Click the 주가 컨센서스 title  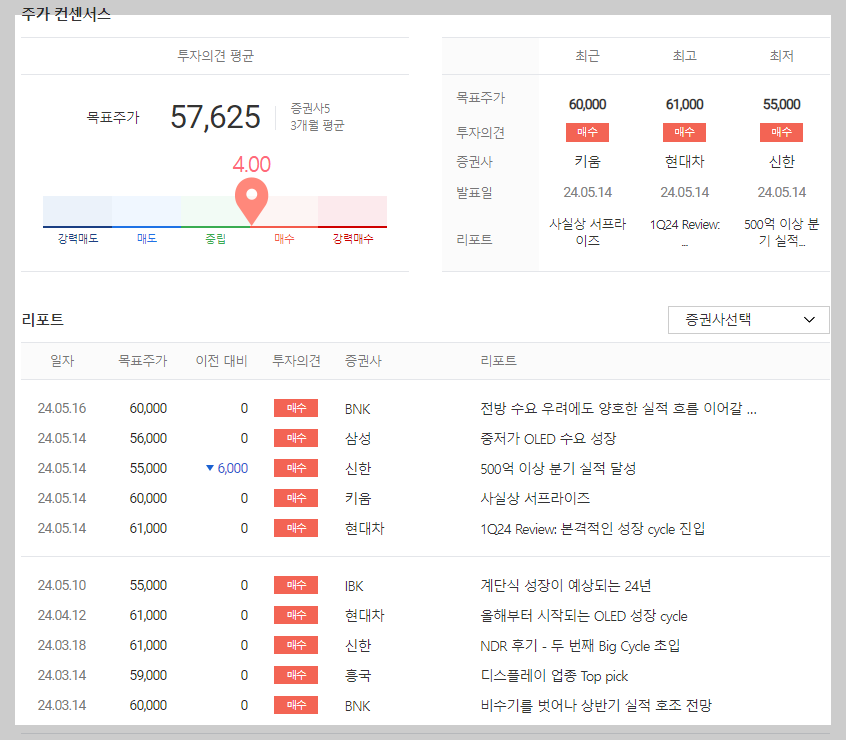point(66,13)
